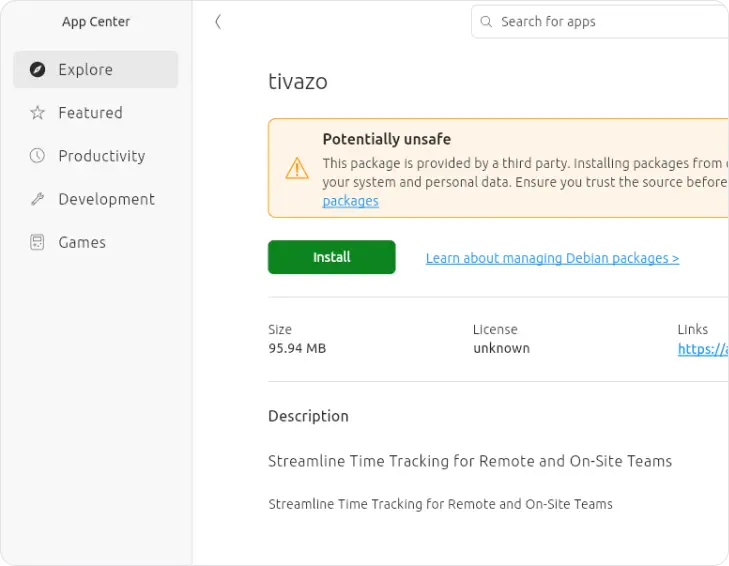This screenshot has width=729, height=566.
Task: Click the tivazo app title
Action: click(298, 82)
